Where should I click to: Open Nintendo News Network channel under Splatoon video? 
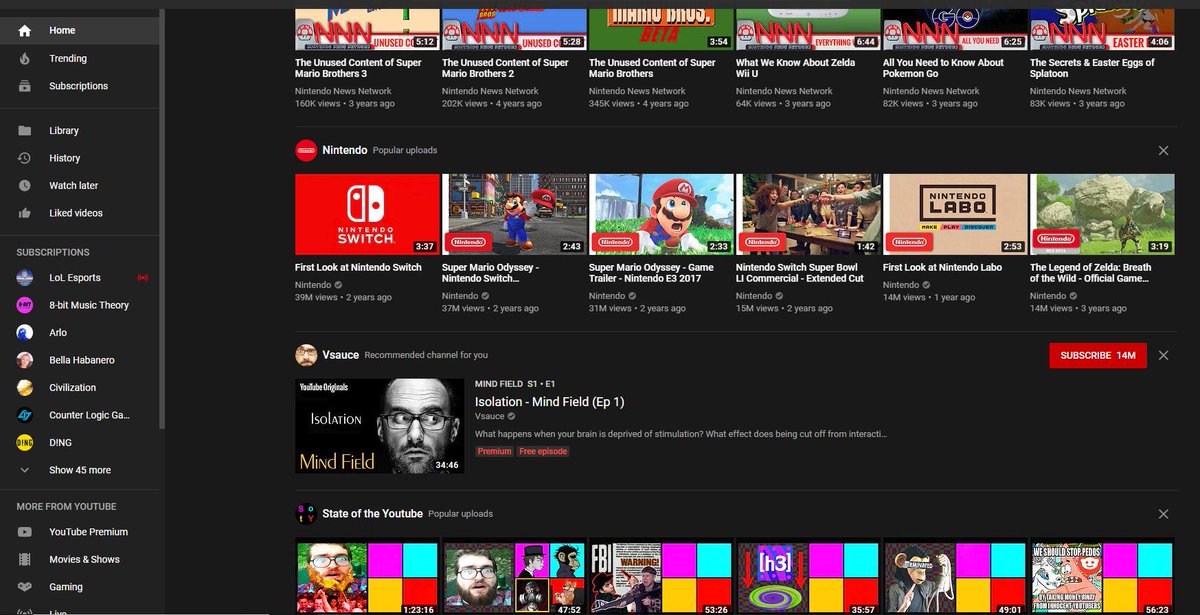[1078, 91]
